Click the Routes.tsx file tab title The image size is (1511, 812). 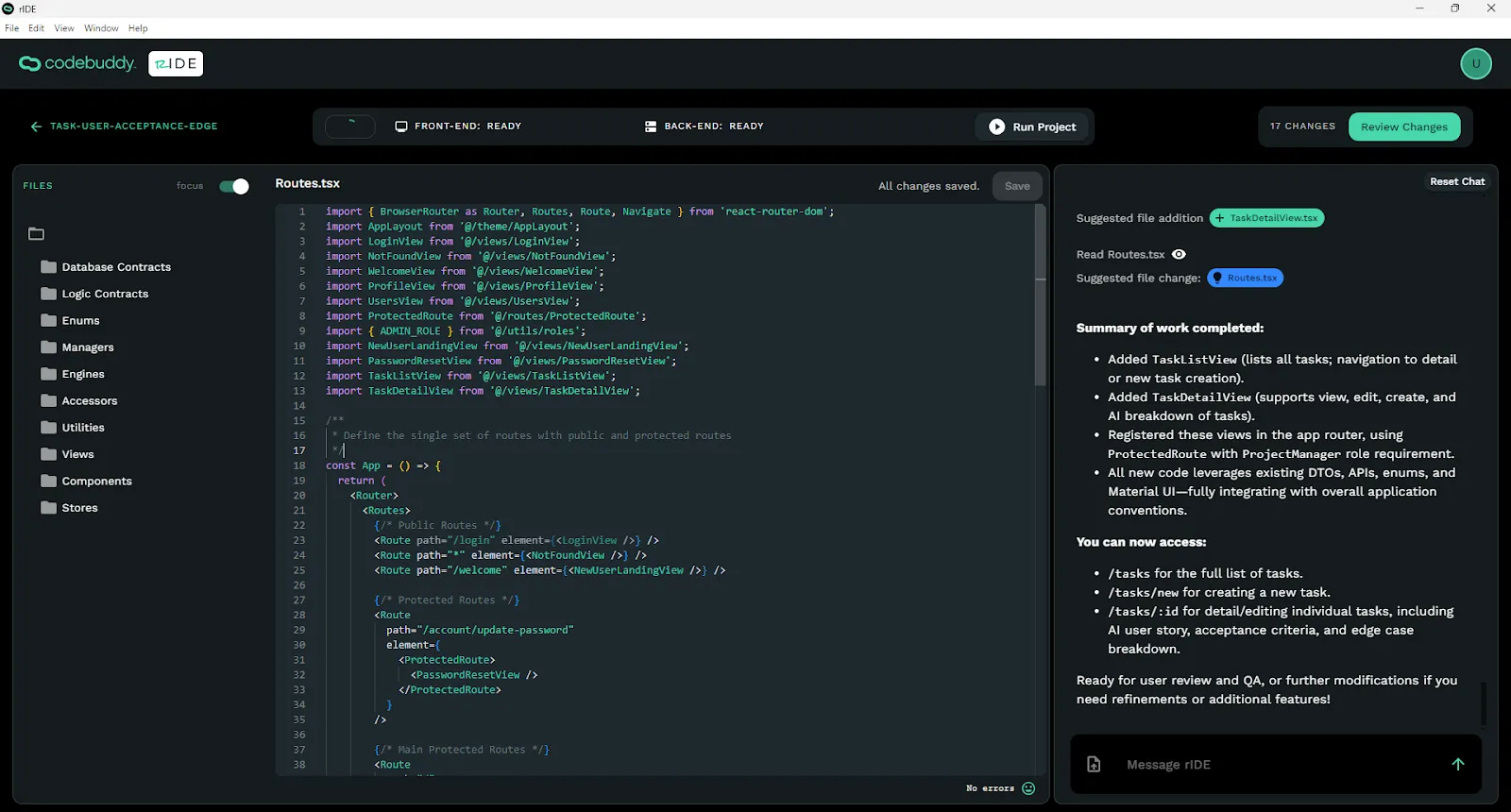pos(308,184)
